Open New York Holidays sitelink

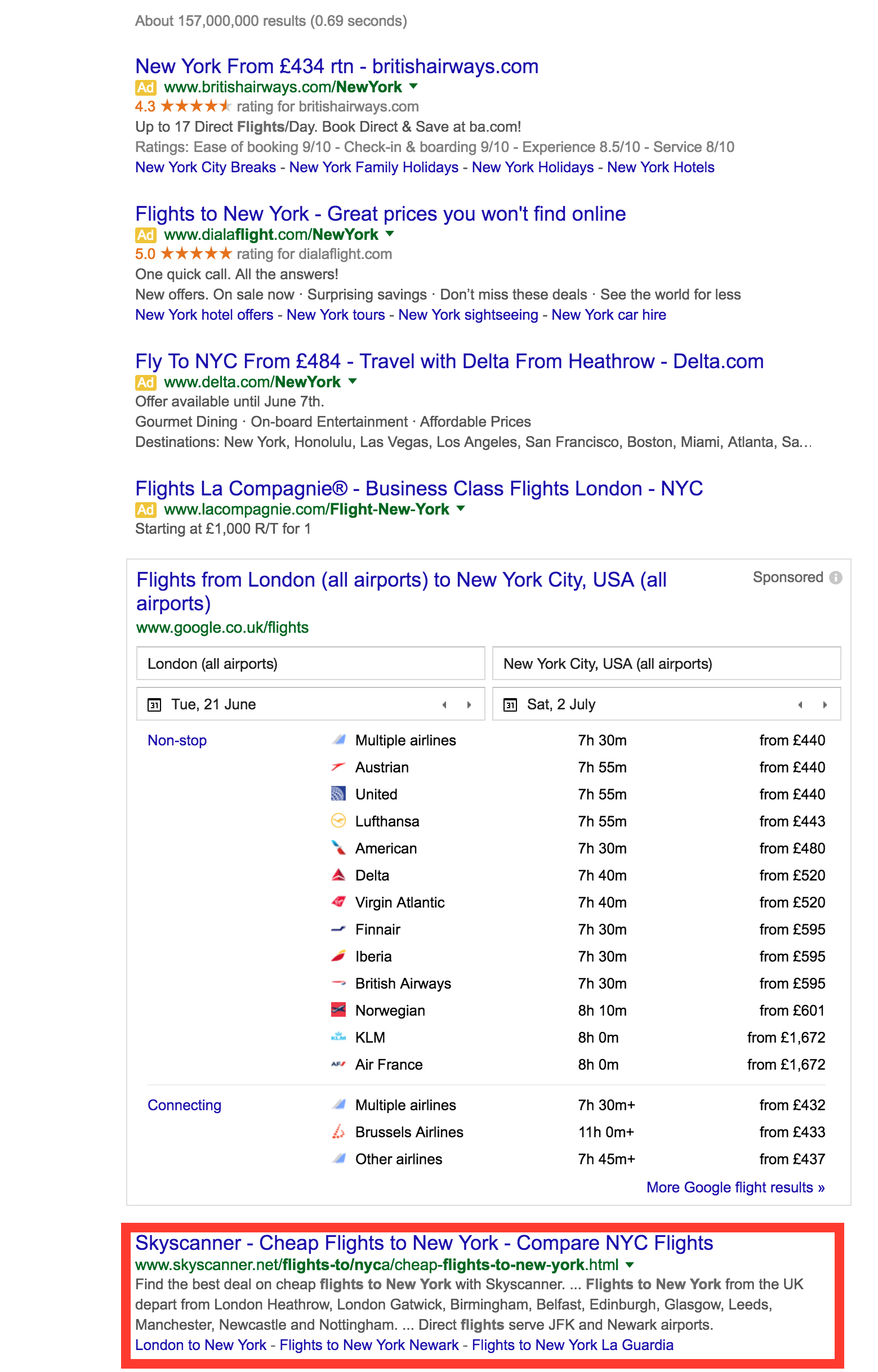pyautogui.click(x=533, y=168)
